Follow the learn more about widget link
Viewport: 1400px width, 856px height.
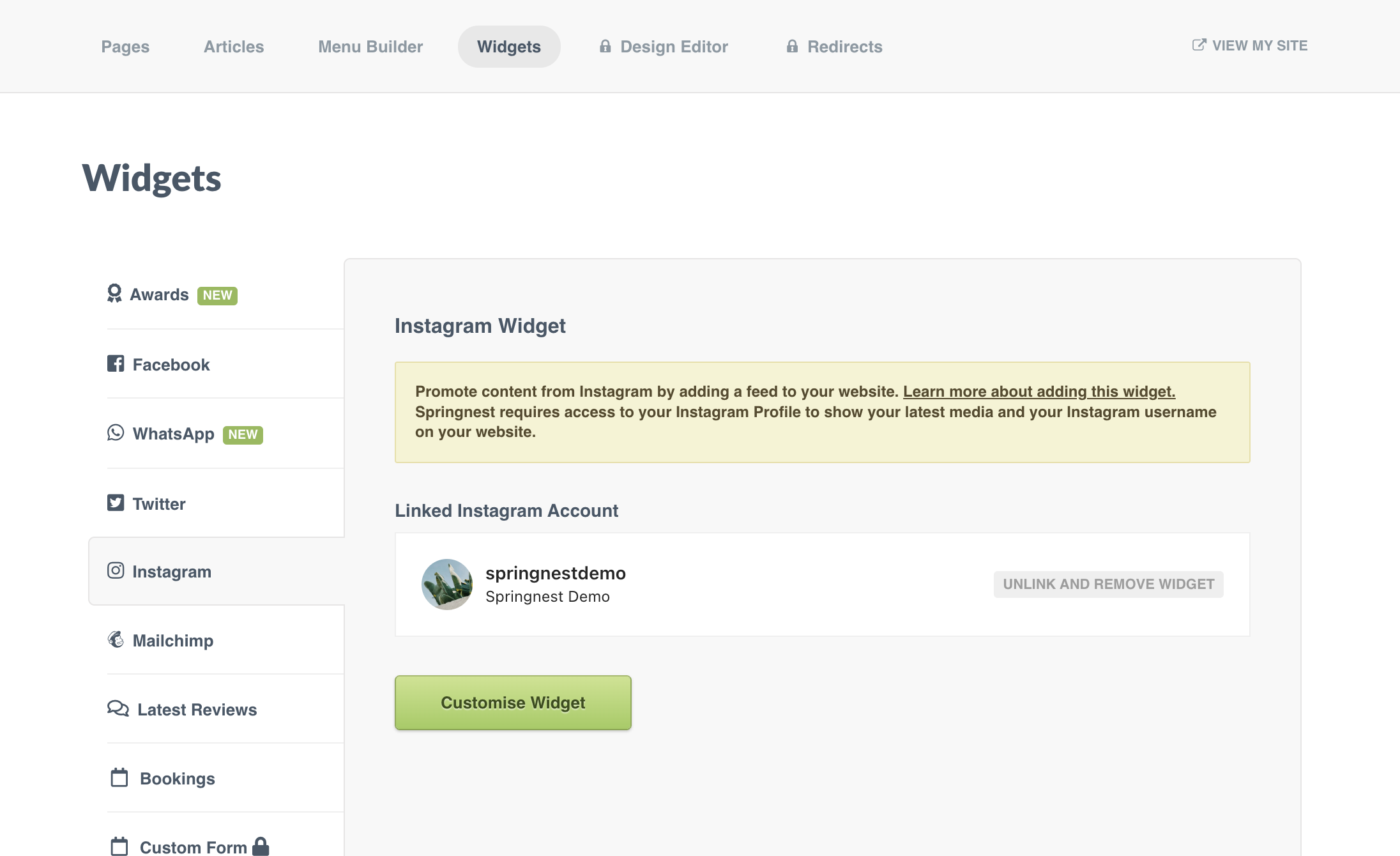click(1039, 392)
